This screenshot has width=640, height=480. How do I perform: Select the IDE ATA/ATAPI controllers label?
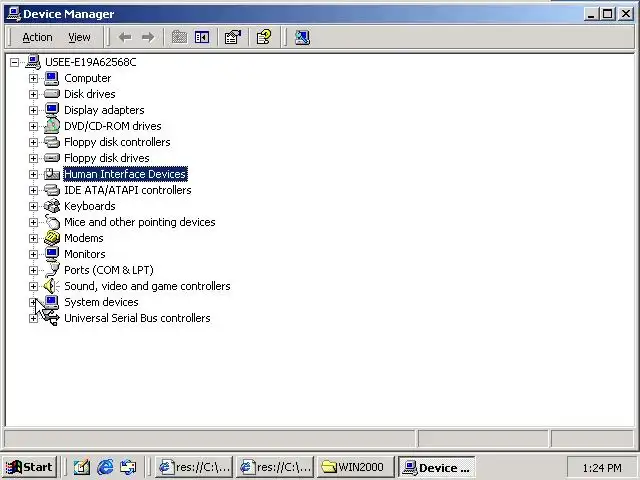(128, 190)
